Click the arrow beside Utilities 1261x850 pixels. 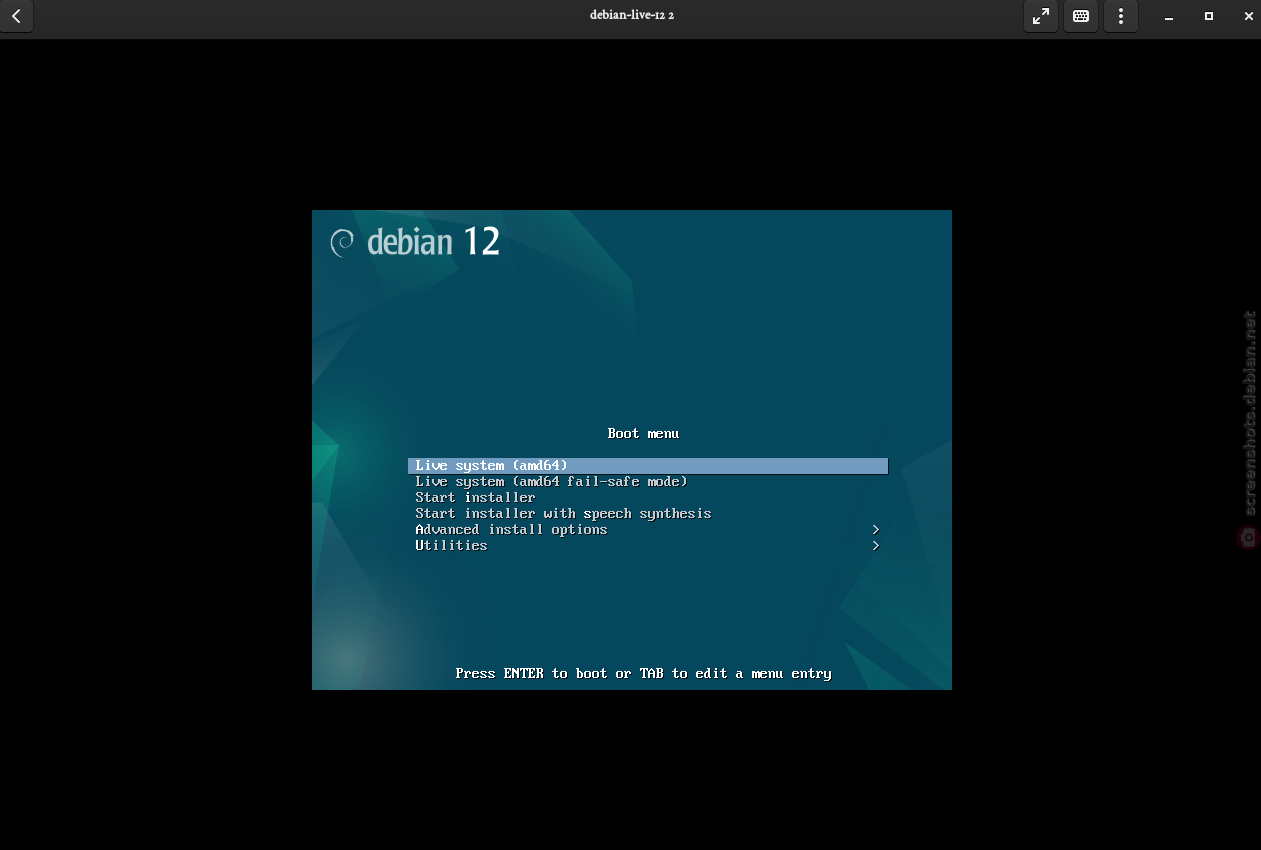pos(876,546)
